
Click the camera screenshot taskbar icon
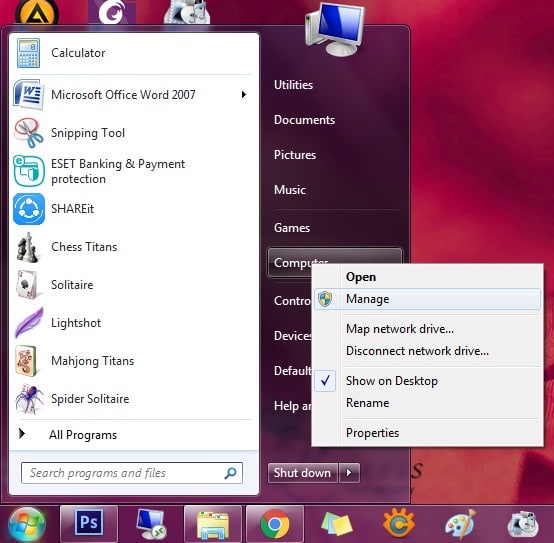tap(523, 524)
